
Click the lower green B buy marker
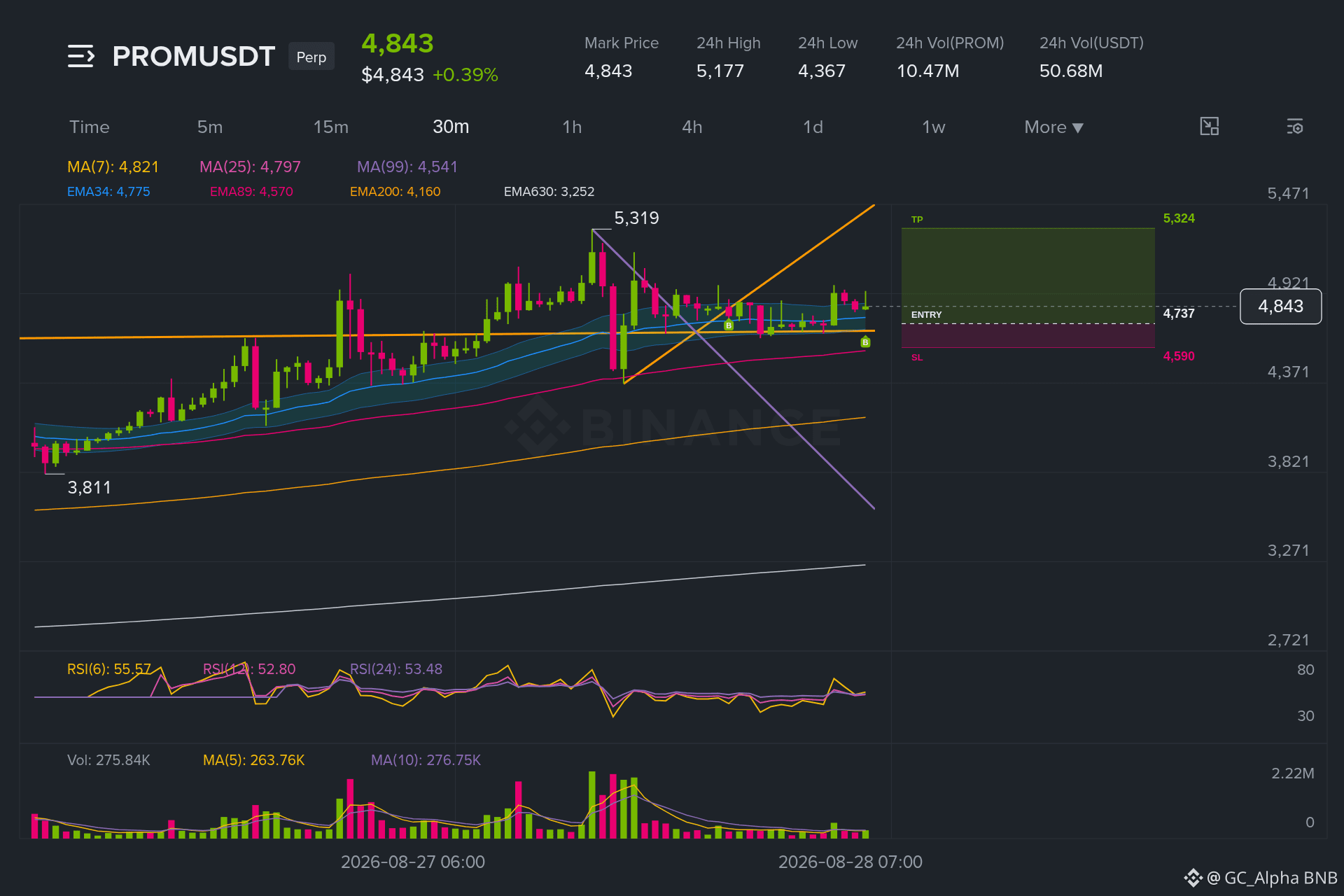pyautogui.click(x=865, y=342)
